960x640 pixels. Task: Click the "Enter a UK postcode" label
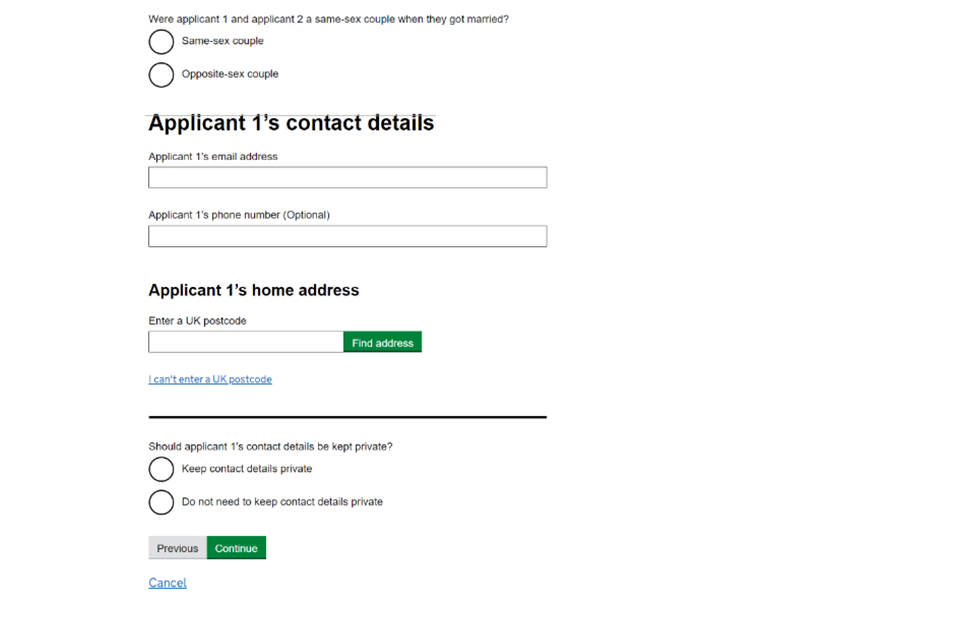tap(197, 321)
